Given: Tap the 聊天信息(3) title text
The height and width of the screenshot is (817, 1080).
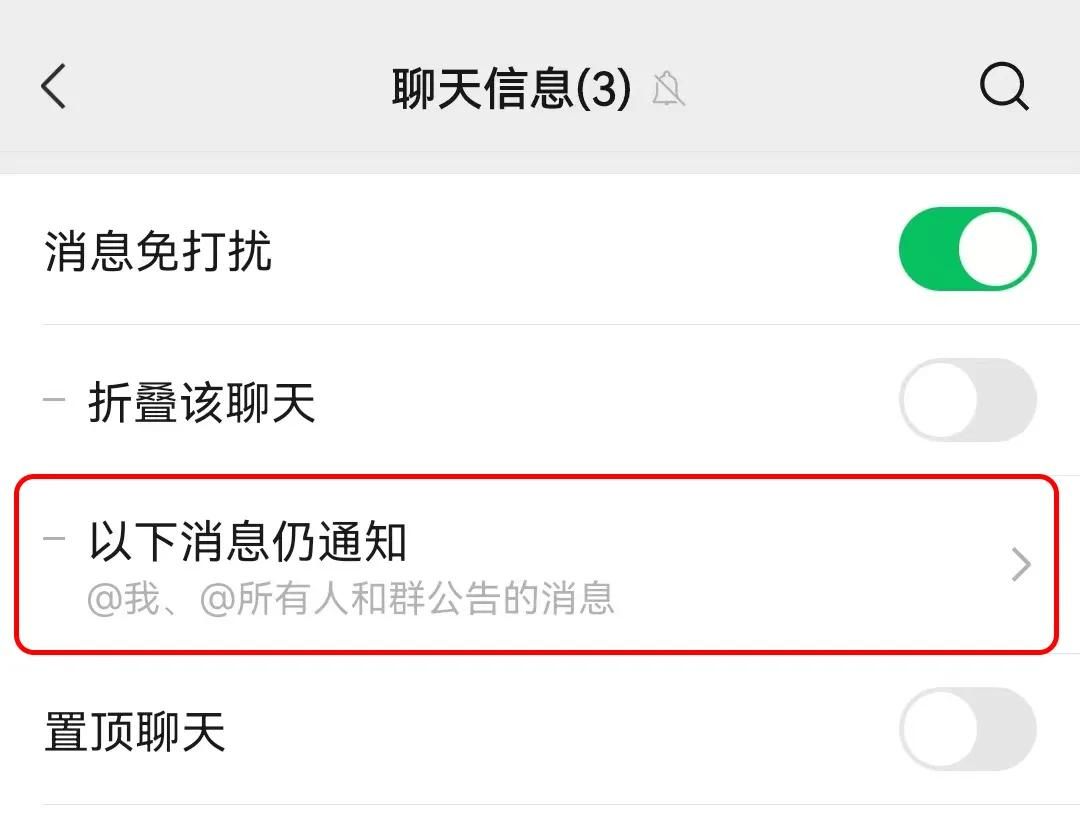Looking at the screenshot, I should pyautogui.click(x=480, y=90).
